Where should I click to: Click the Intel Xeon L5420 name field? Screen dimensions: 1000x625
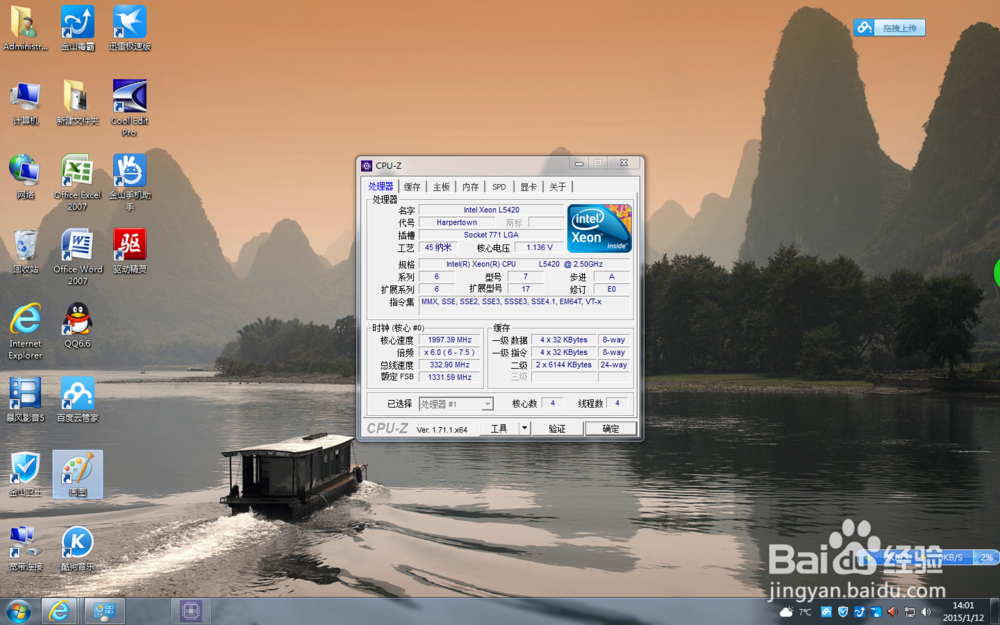491,210
